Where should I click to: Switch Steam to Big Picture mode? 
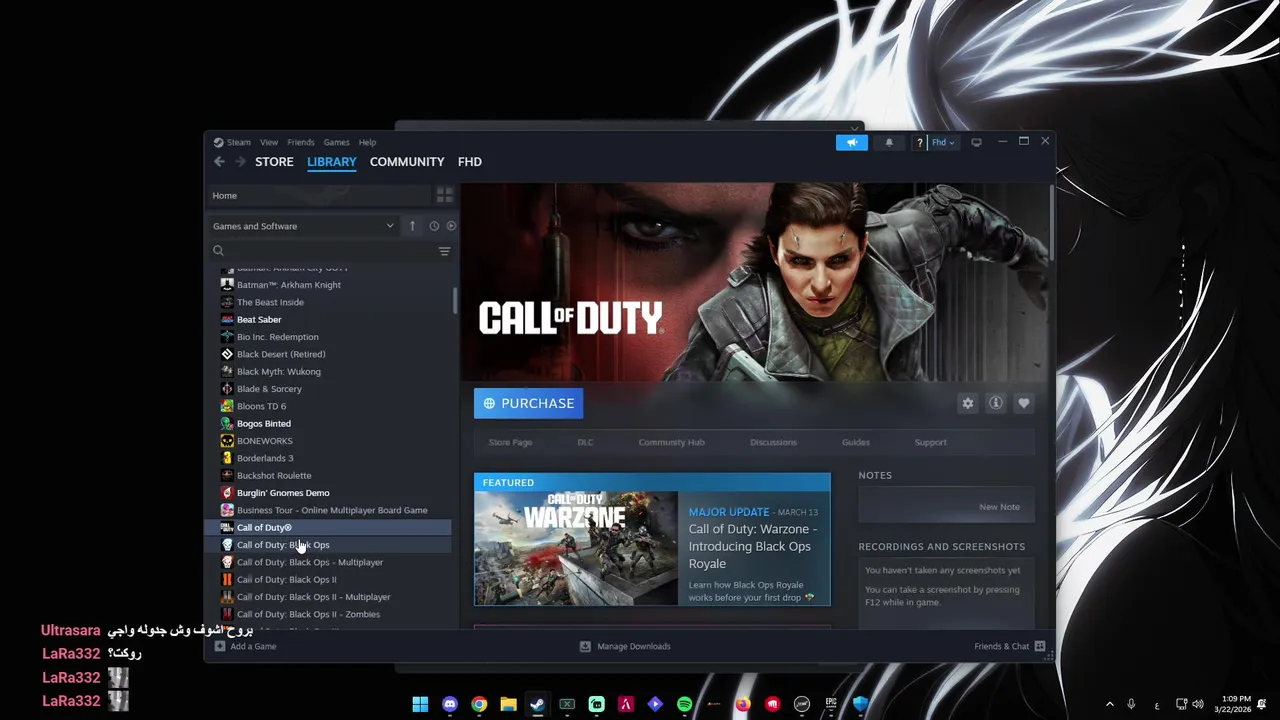pyautogui.click(x=977, y=142)
